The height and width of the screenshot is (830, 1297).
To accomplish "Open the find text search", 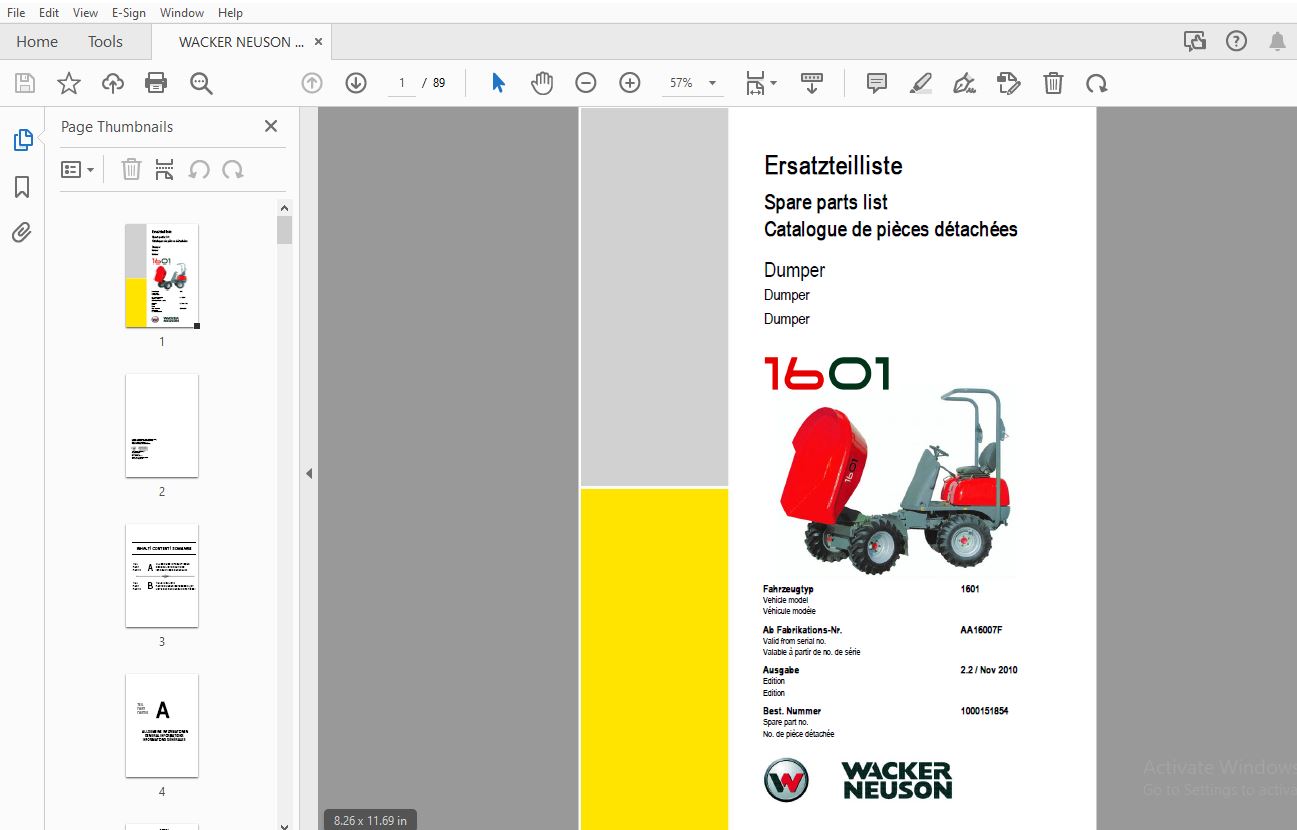I will click(201, 83).
